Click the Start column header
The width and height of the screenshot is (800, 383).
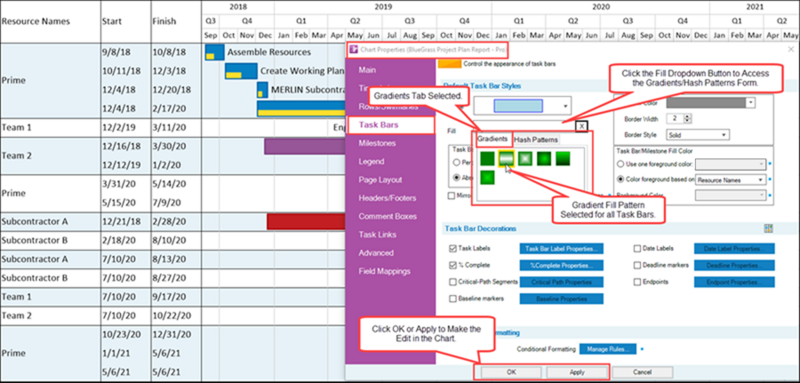tap(112, 21)
